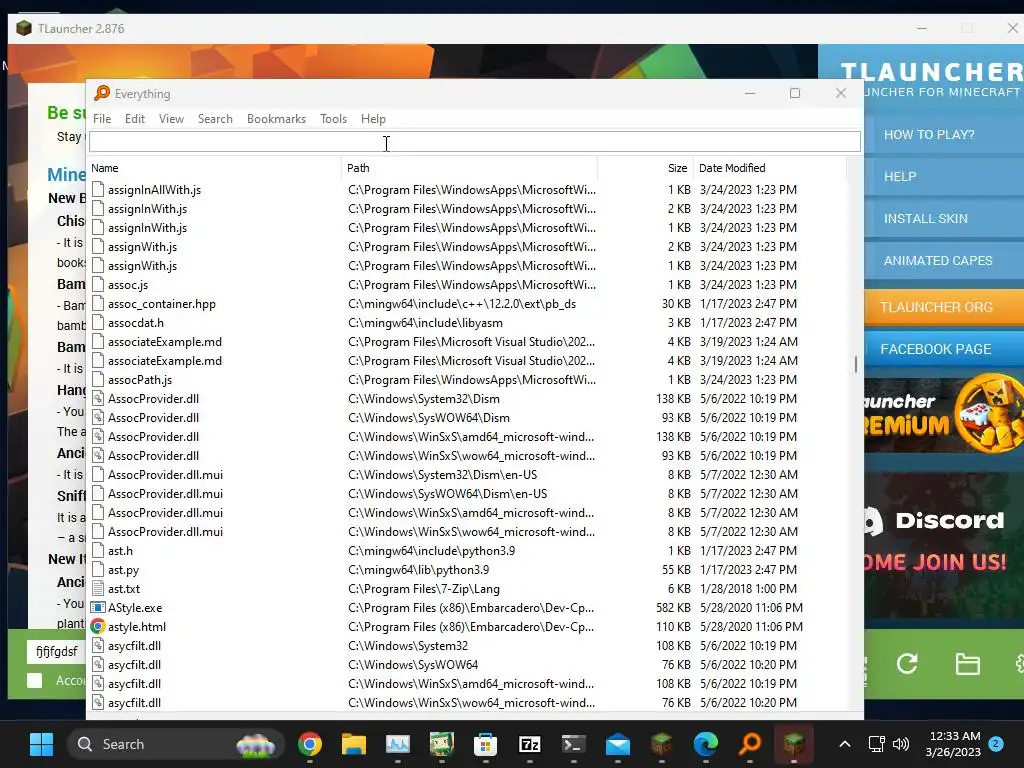Image resolution: width=1024 pixels, height=768 pixels.
Task: Click the HELP button in TLauncher sidebar
Action: coord(944,177)
